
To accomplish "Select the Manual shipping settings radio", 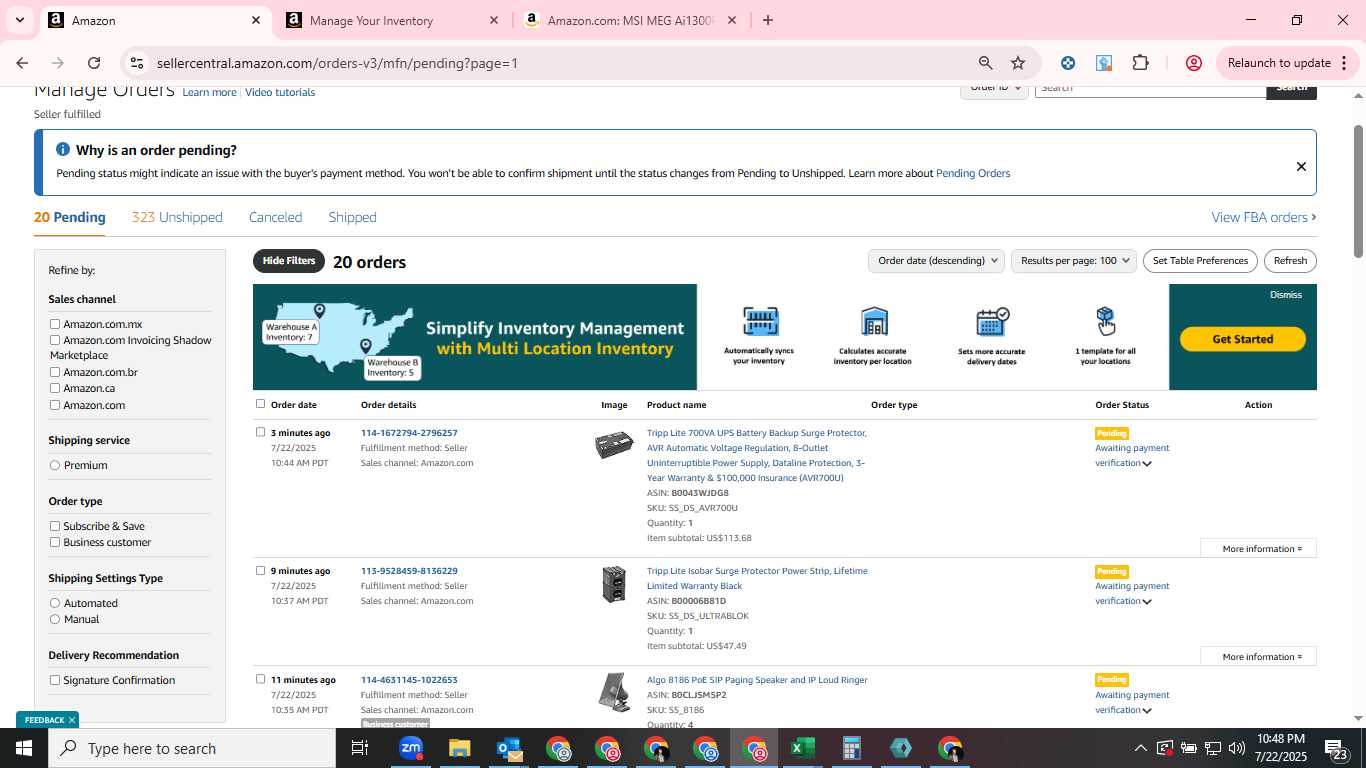I will tap(55, 619).
